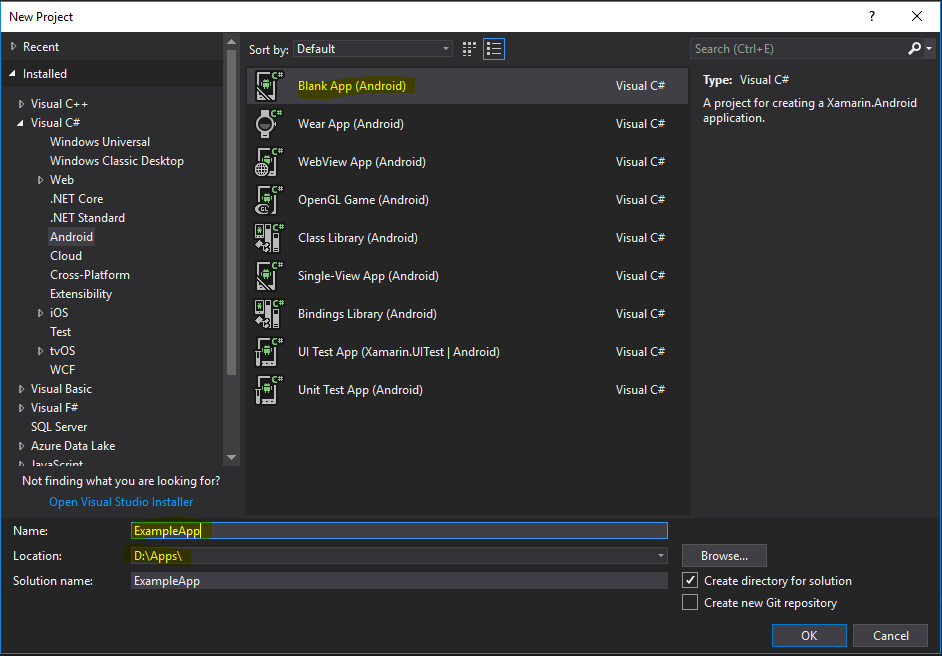
Task: Click Bindings Library (Android) template name
Action: [367, 314]
